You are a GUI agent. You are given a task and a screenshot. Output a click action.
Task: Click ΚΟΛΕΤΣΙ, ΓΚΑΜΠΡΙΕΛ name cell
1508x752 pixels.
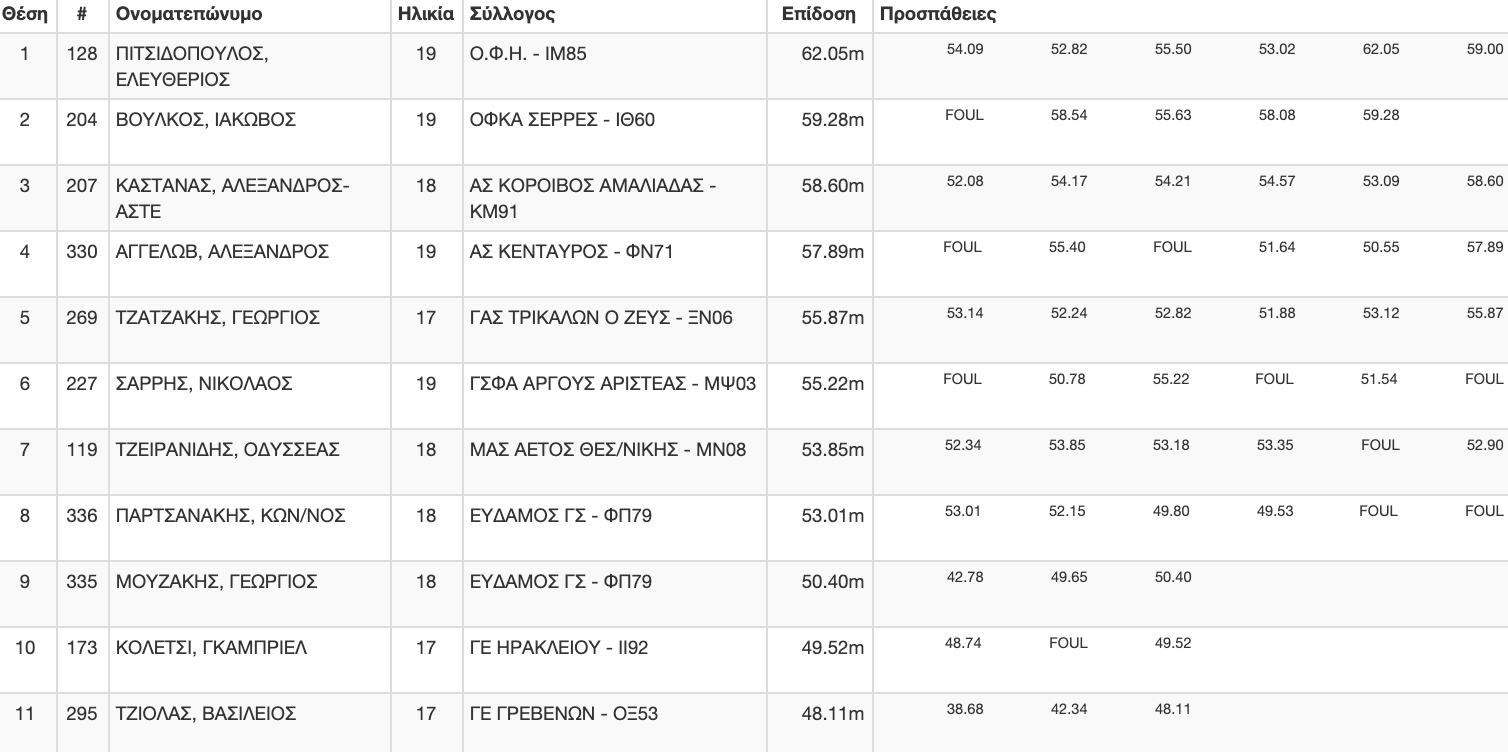coord(211,648)
